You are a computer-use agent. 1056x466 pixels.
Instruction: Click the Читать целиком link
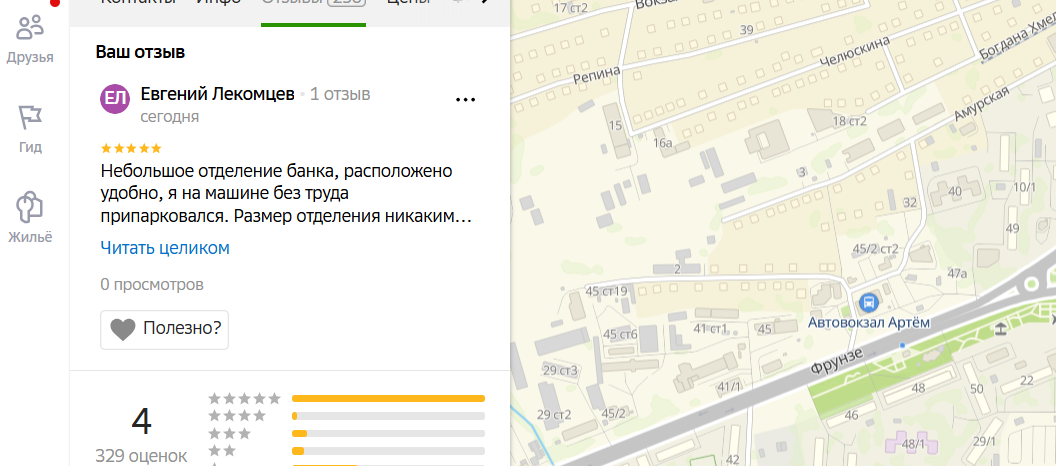[x=165, y=248]
